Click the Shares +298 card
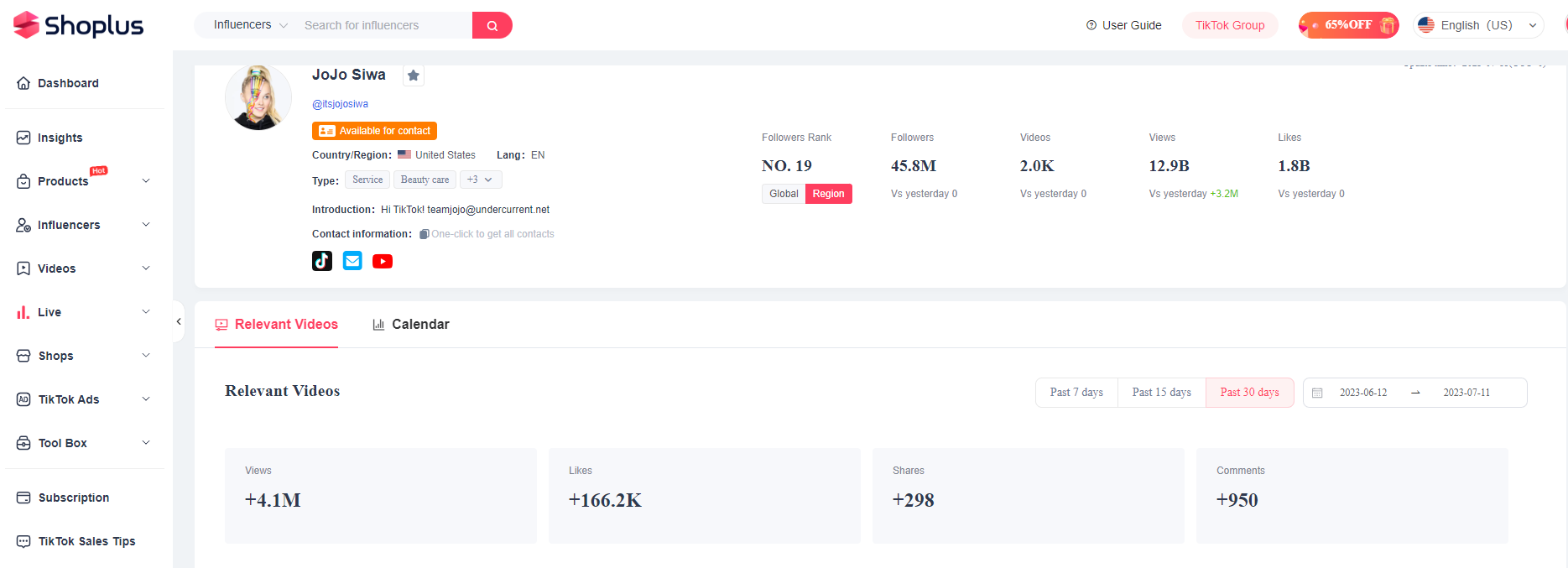 pos(1029,496)
